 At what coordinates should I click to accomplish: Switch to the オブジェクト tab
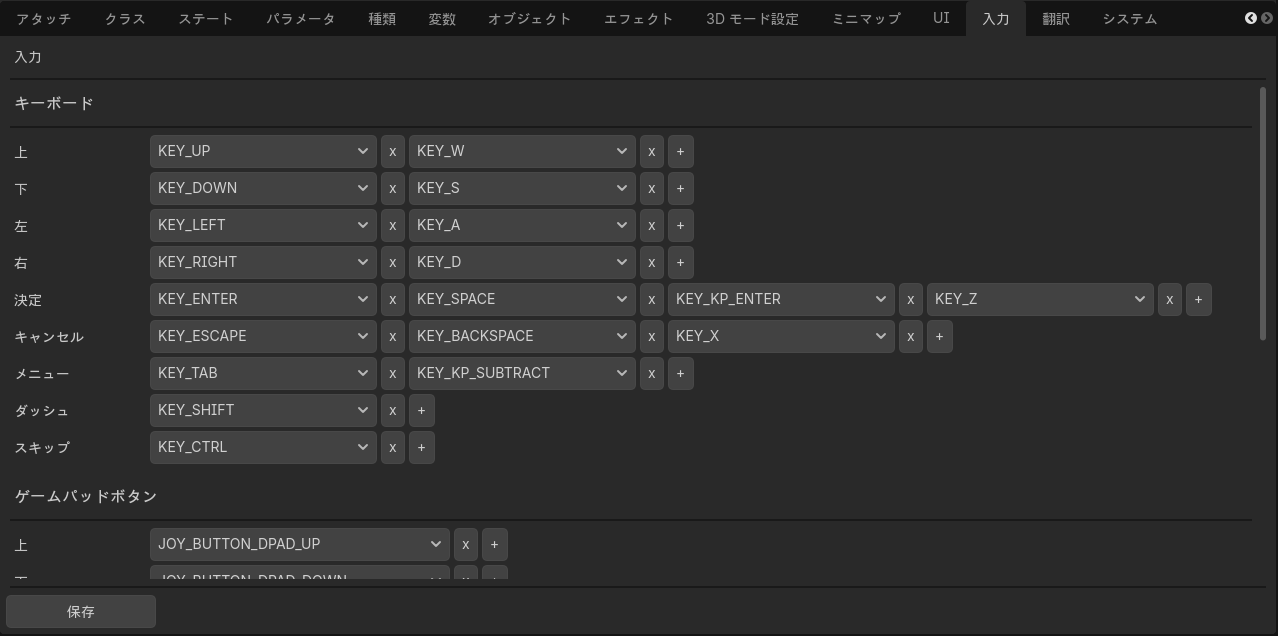point(530,19)
